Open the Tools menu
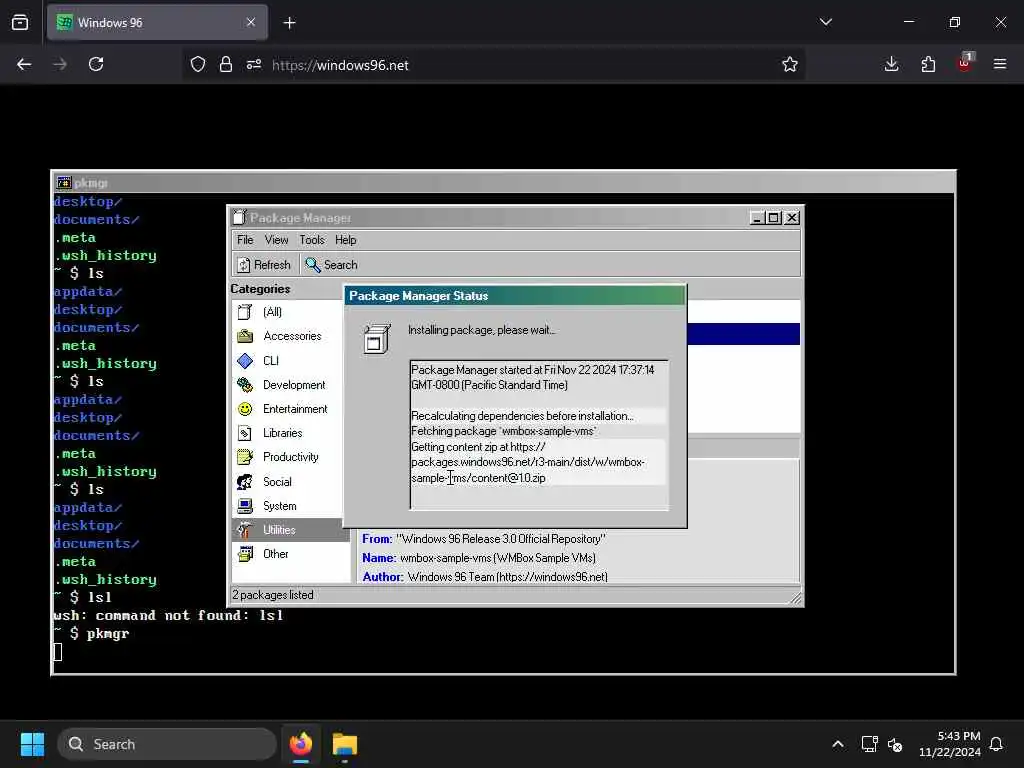The width and height of the screenshot is (1024, 768). click(x=312, y=240)
